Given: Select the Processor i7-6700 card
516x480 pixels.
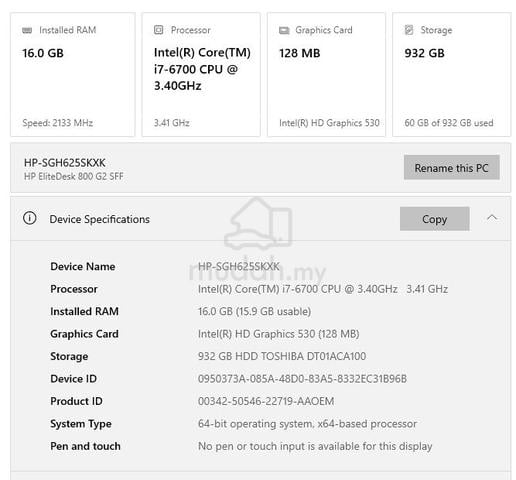Looking at the screenshot, I should point(201,75).
